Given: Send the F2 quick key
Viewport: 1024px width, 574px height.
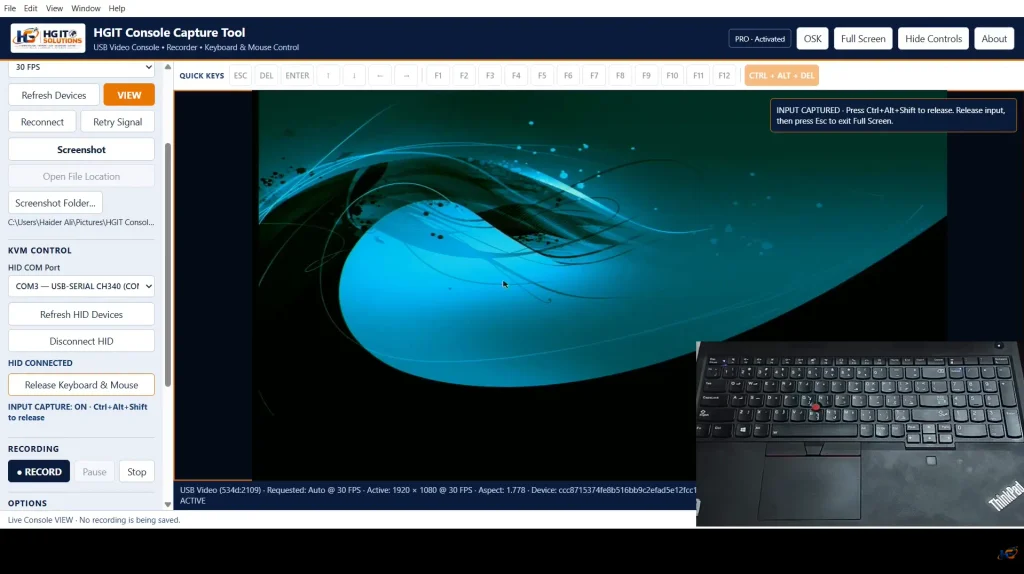Looking at the screenshot, I should click(464, 76).
